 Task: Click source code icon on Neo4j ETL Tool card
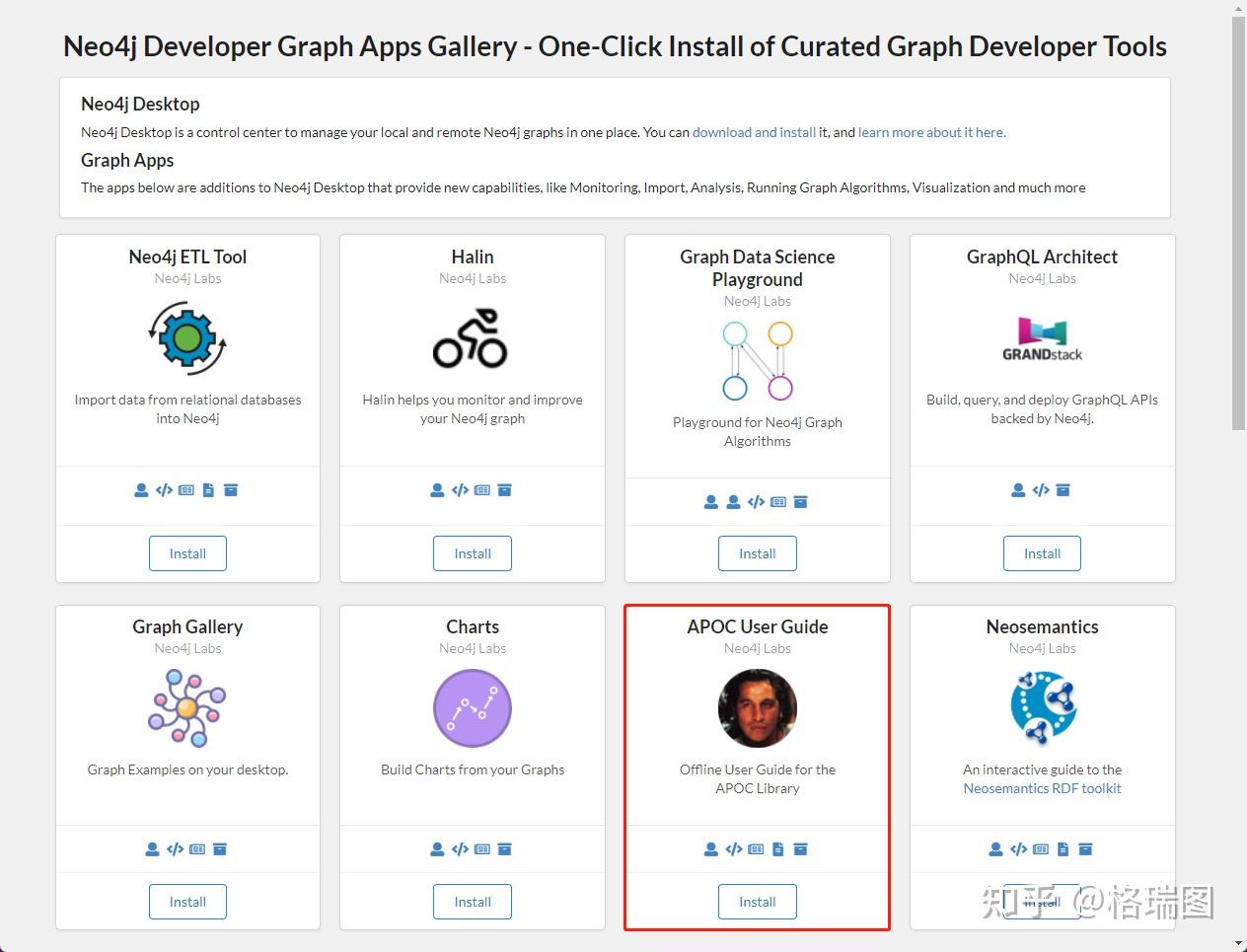(x=164, y=490)
